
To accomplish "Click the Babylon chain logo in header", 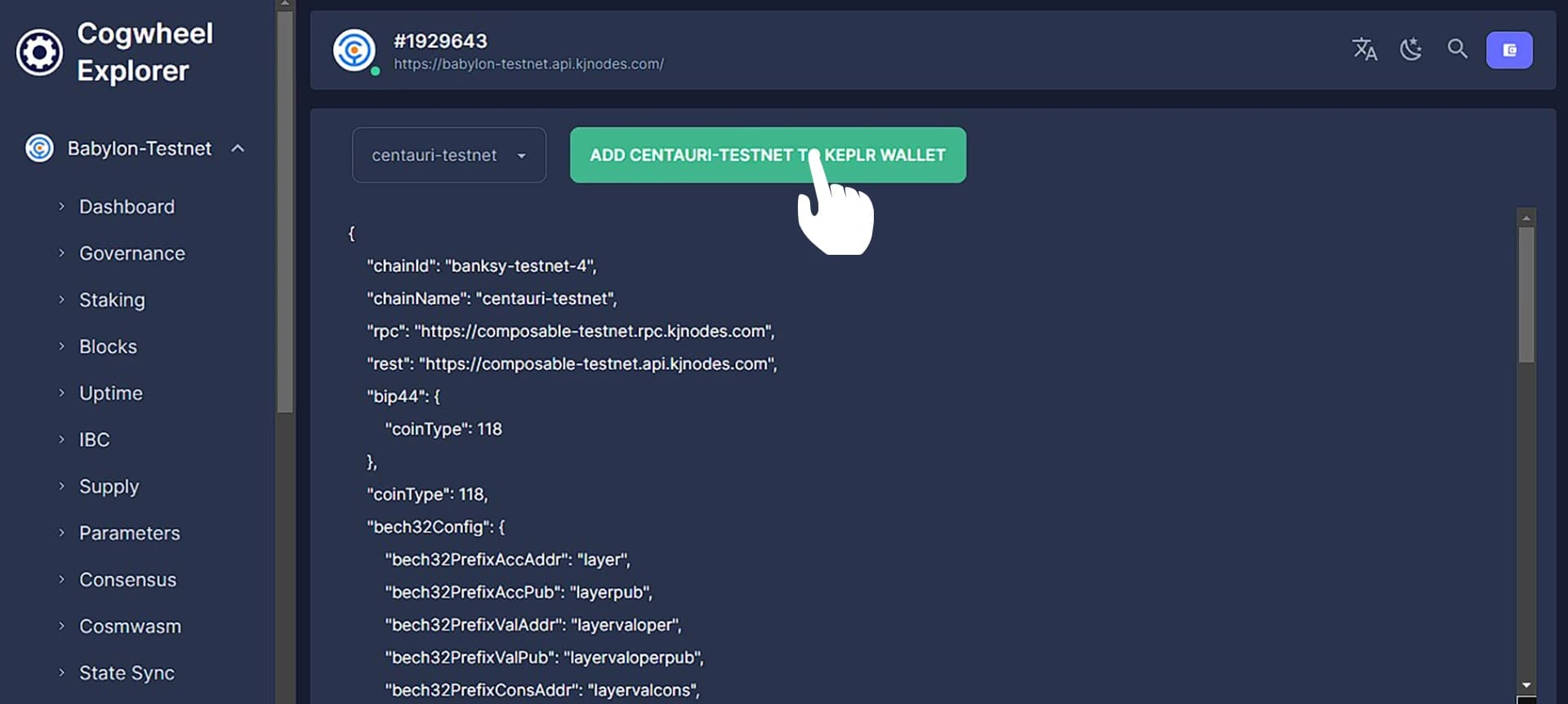I will (354, 51).
